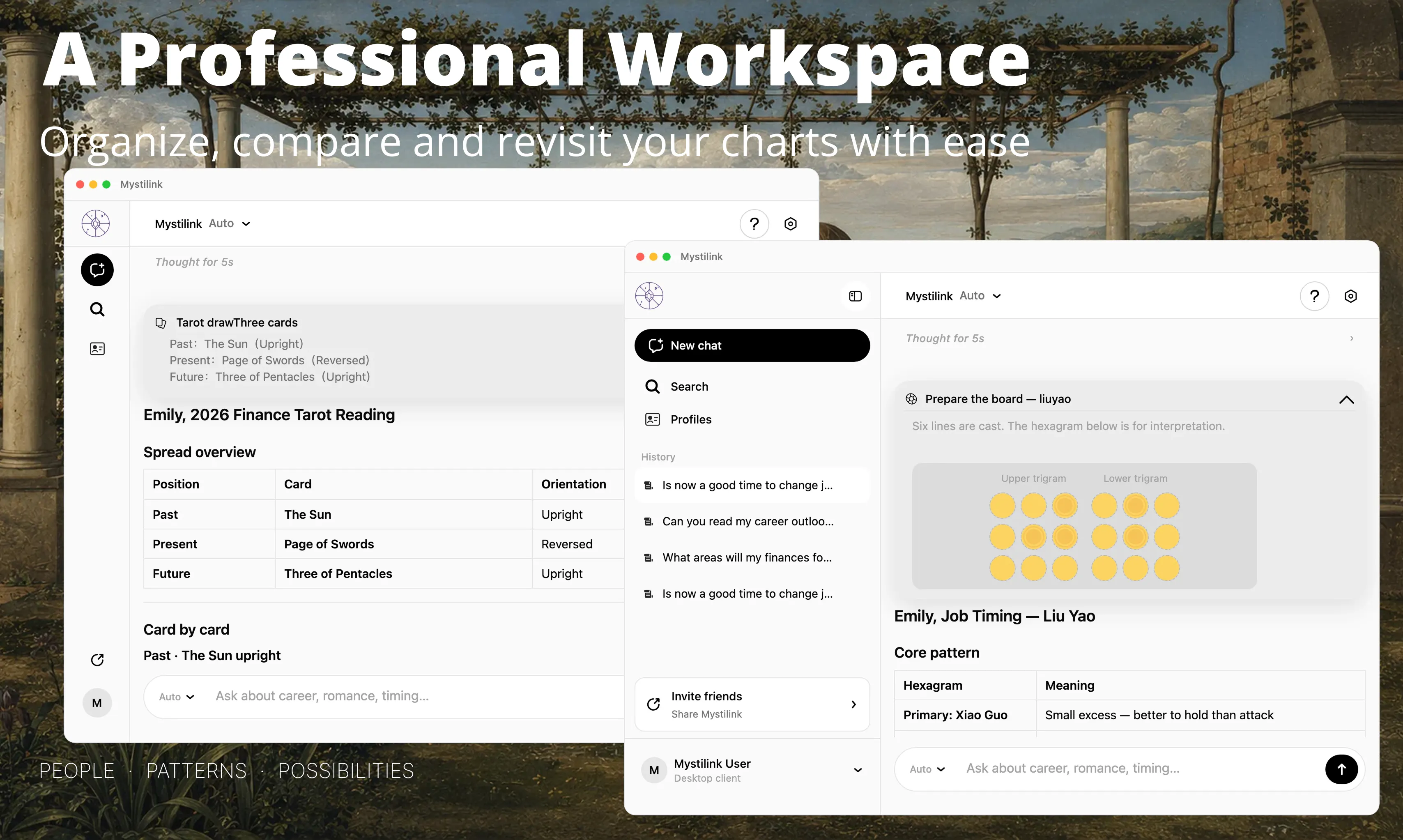1403x840 pixels.
Task: Open Invite friends card
Action: (x=752, y=704)
